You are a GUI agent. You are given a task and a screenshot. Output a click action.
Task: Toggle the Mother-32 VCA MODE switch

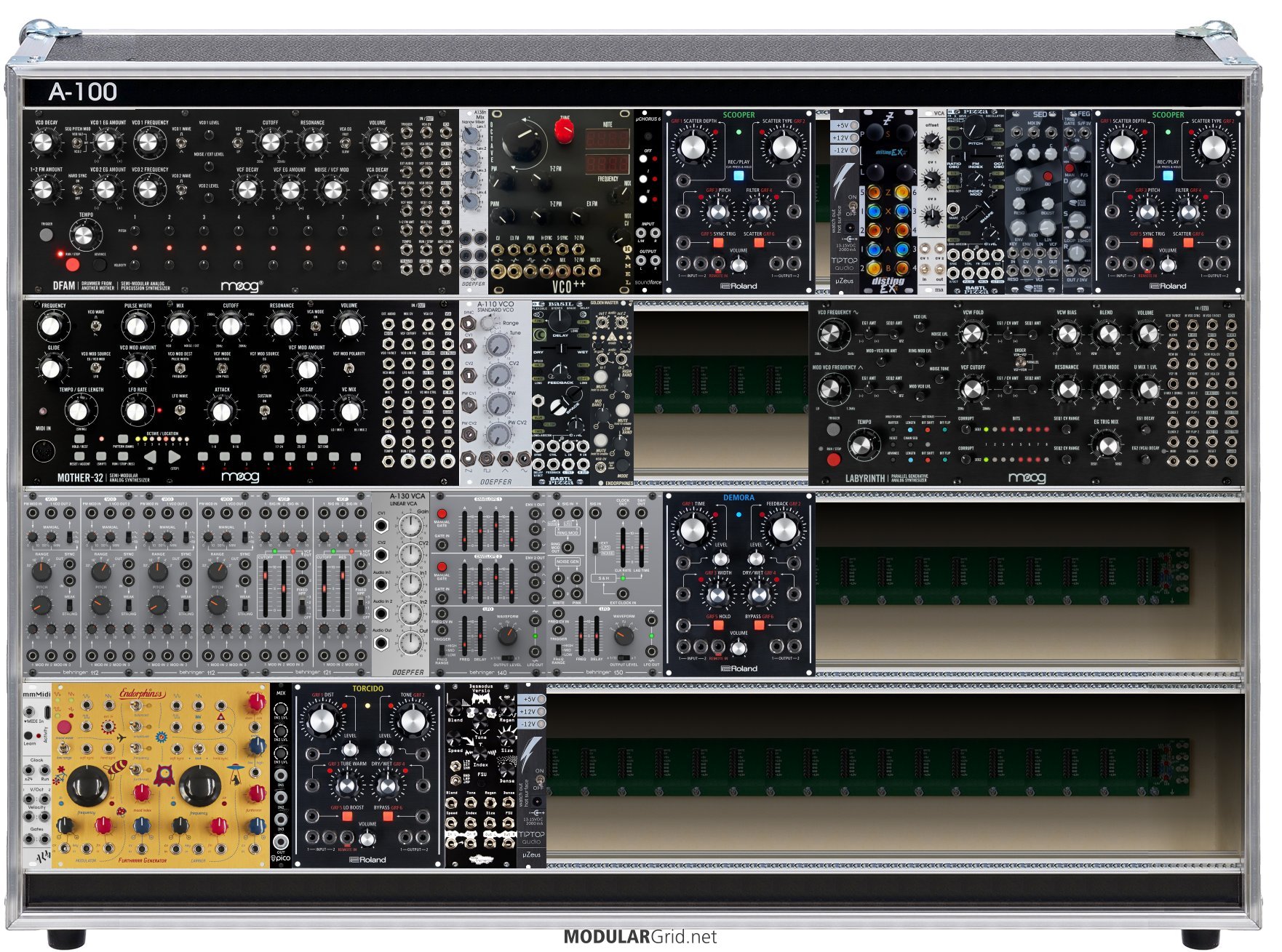316,327
